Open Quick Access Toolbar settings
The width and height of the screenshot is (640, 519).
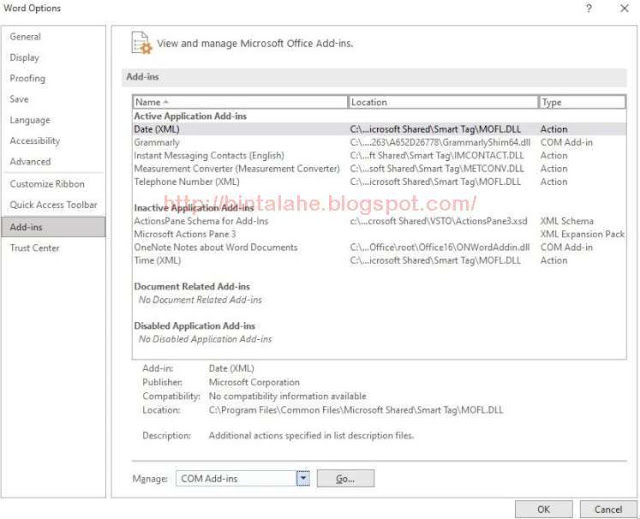coord(53,205)
